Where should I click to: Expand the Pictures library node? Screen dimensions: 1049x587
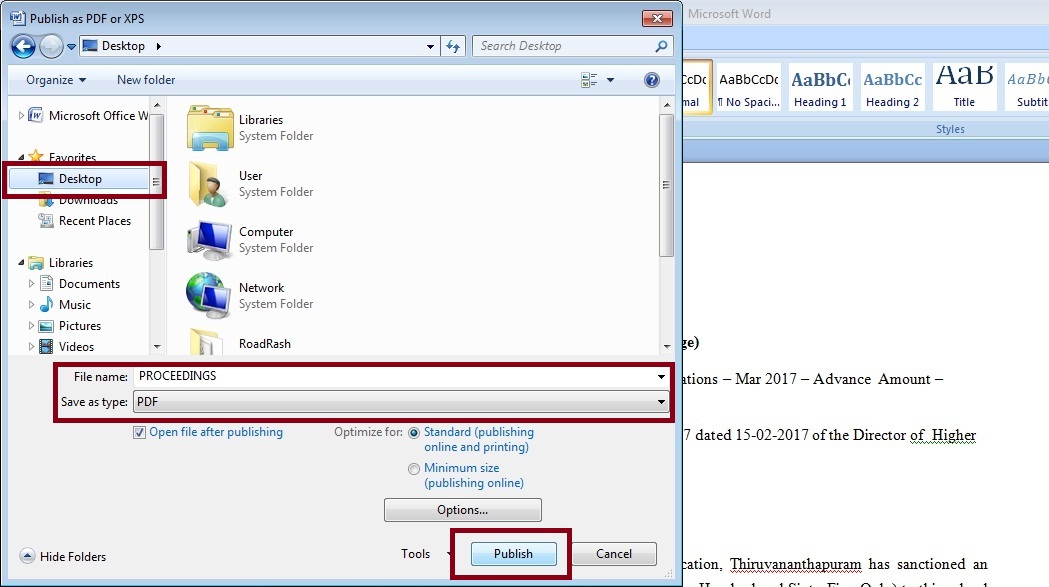click(31, 326)
